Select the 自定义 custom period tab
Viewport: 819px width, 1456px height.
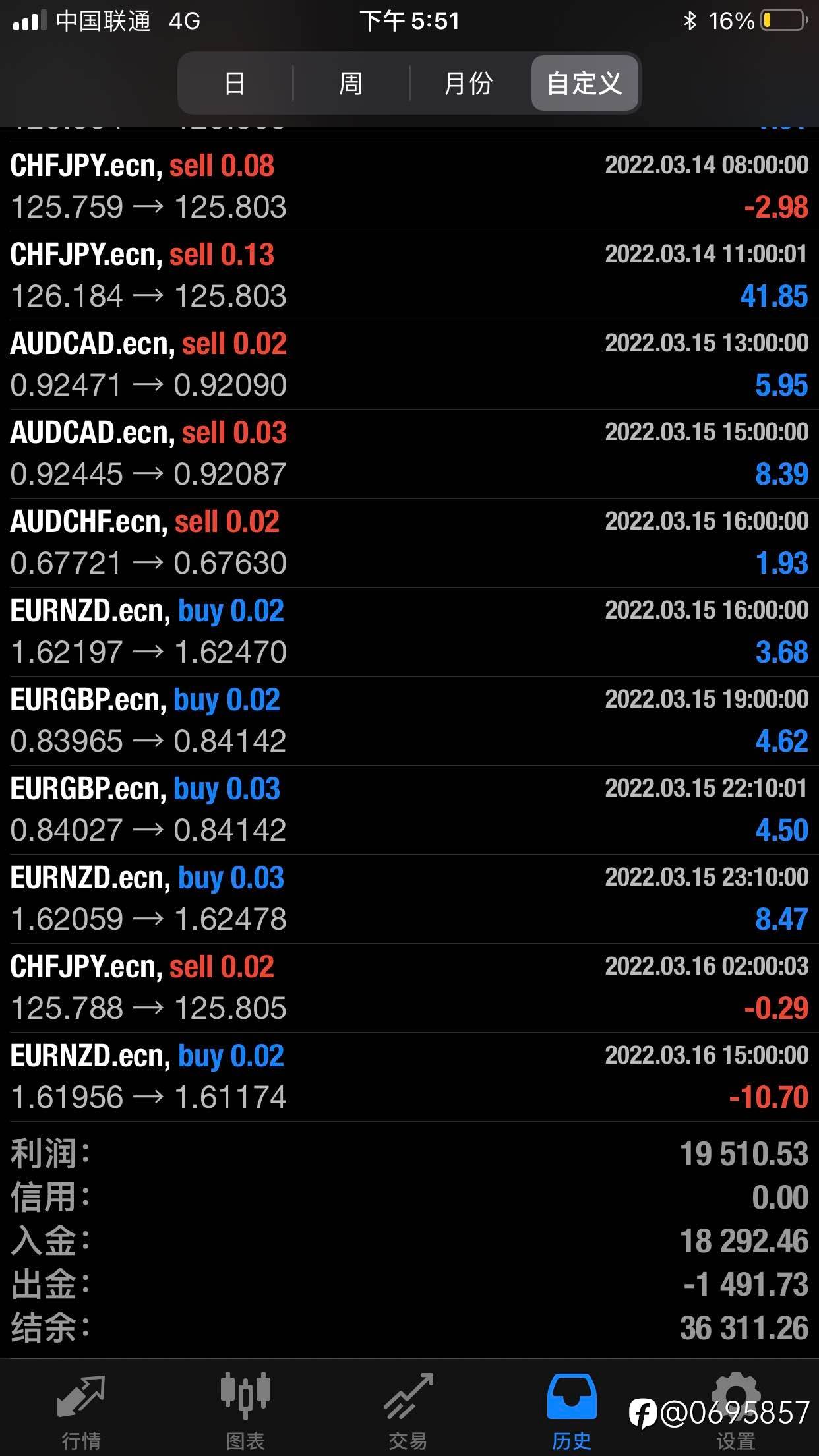(x=585, y=83)
